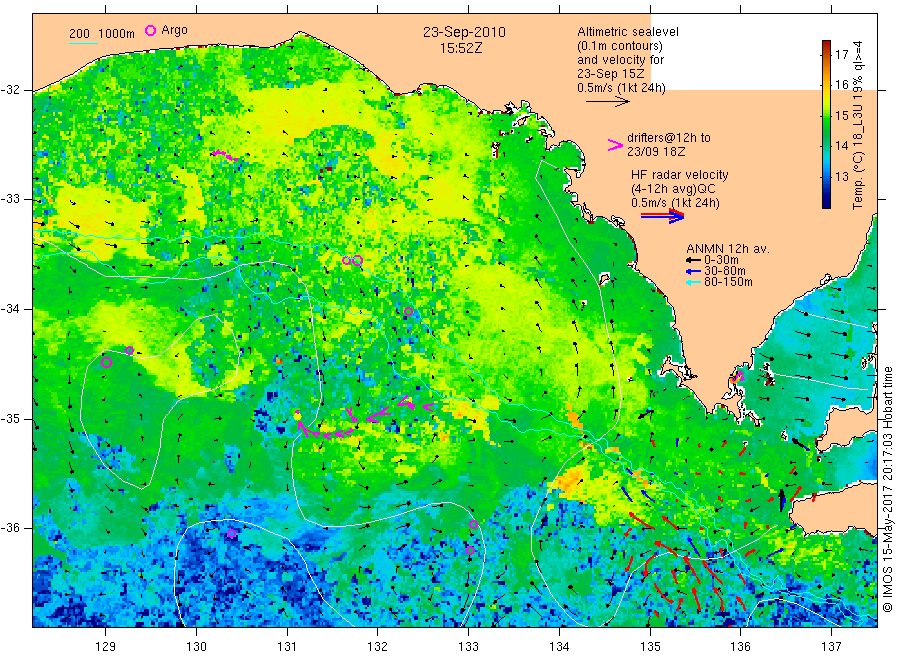Click the 'ANMN 12h av.' legend heading

click(728, 249)
